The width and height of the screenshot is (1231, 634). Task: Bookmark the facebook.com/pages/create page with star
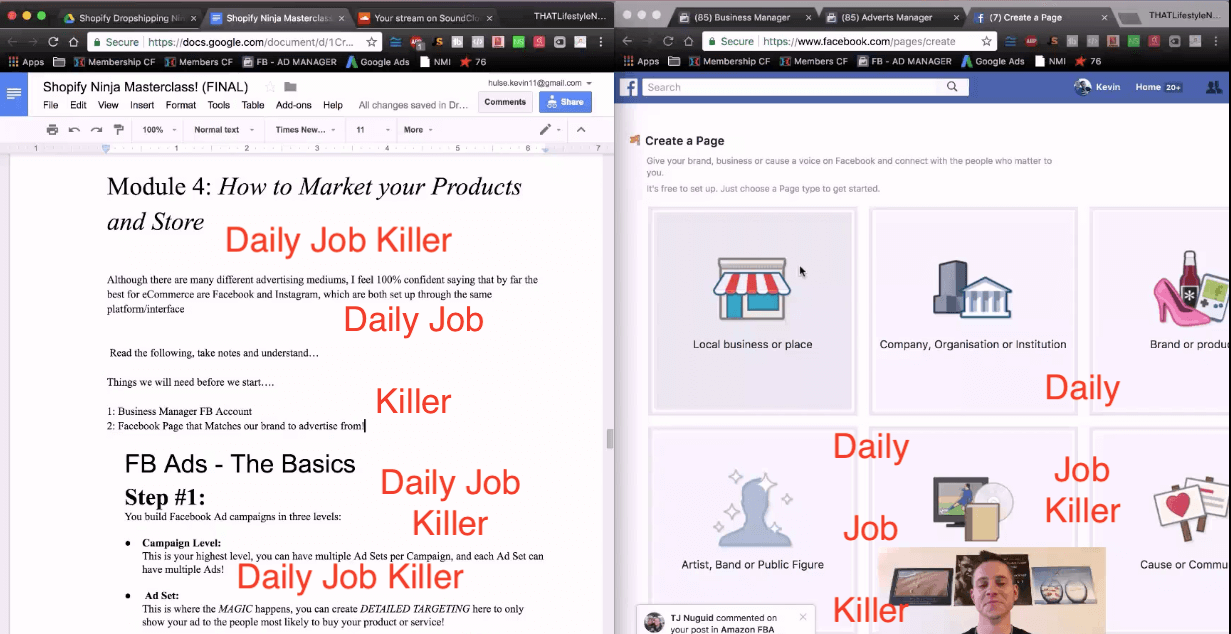(986, 42)
